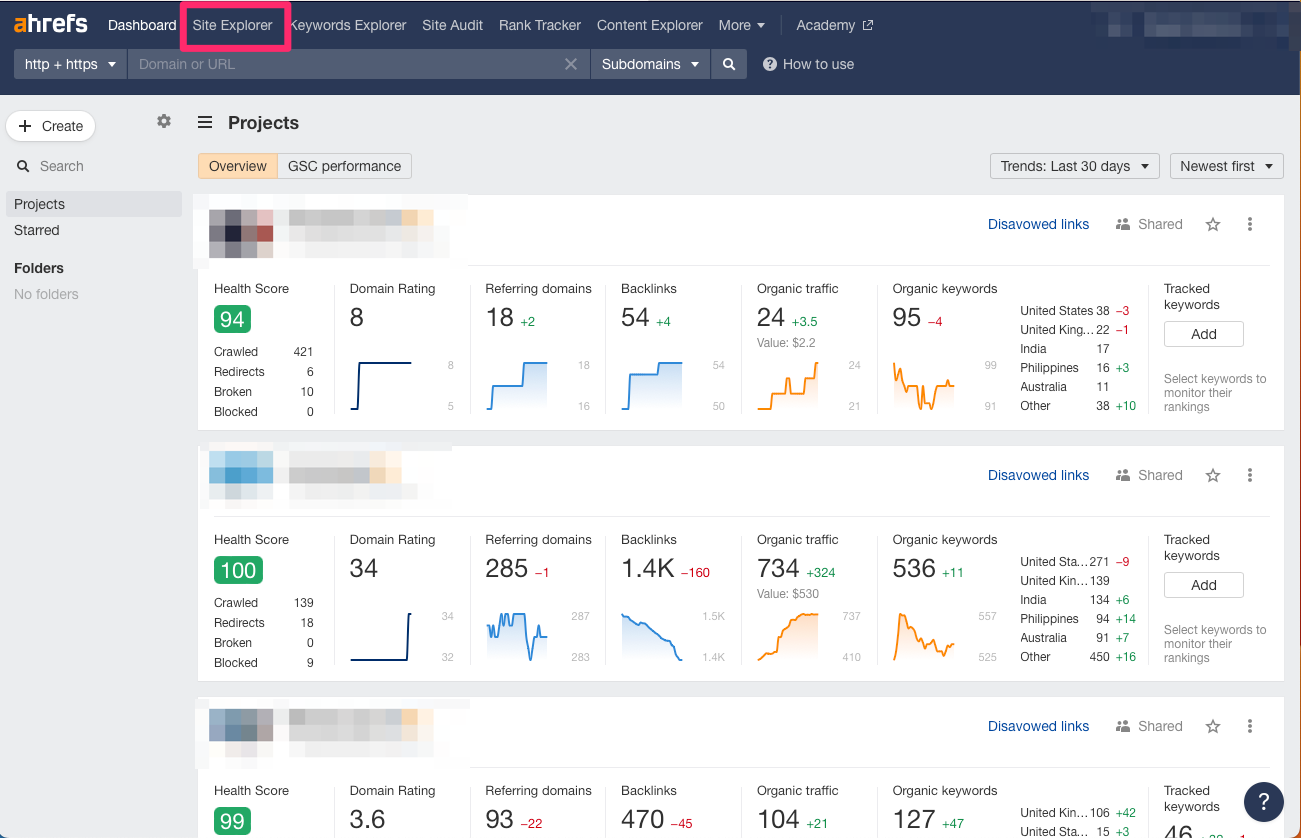Image resolution: width=1301 pixels, height=838 pixels.
Task: Star the project with Health Score 100
Action: pyautogui.click(x=1213, y=475)
